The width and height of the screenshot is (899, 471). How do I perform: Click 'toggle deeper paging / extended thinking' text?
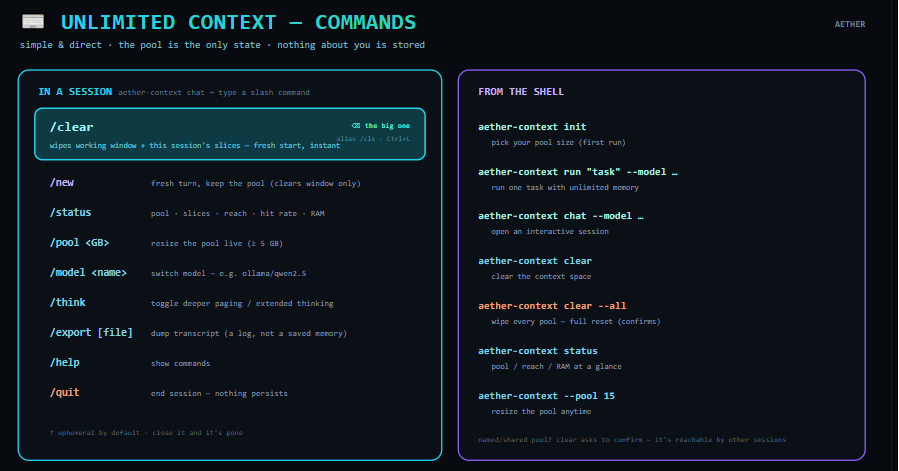[242, 303]
